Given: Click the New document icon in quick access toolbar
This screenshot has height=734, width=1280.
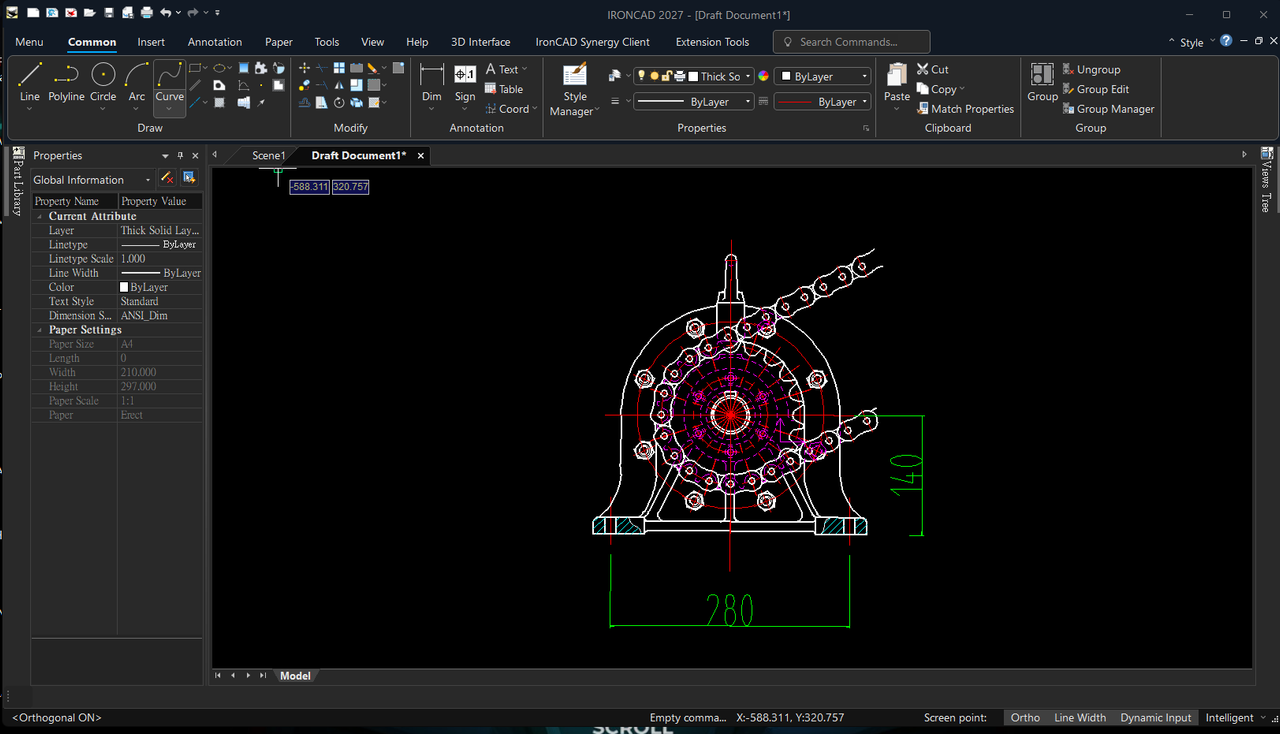Looking at the screenshot, I should [x=32, y=13].
